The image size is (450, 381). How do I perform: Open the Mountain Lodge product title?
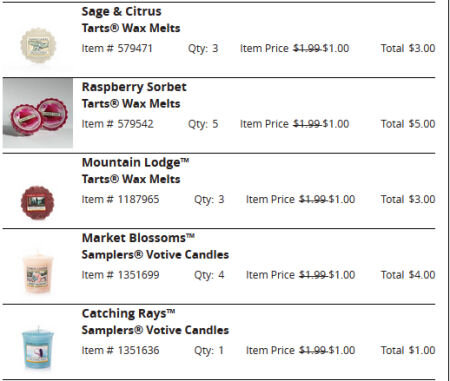point(135,163)
